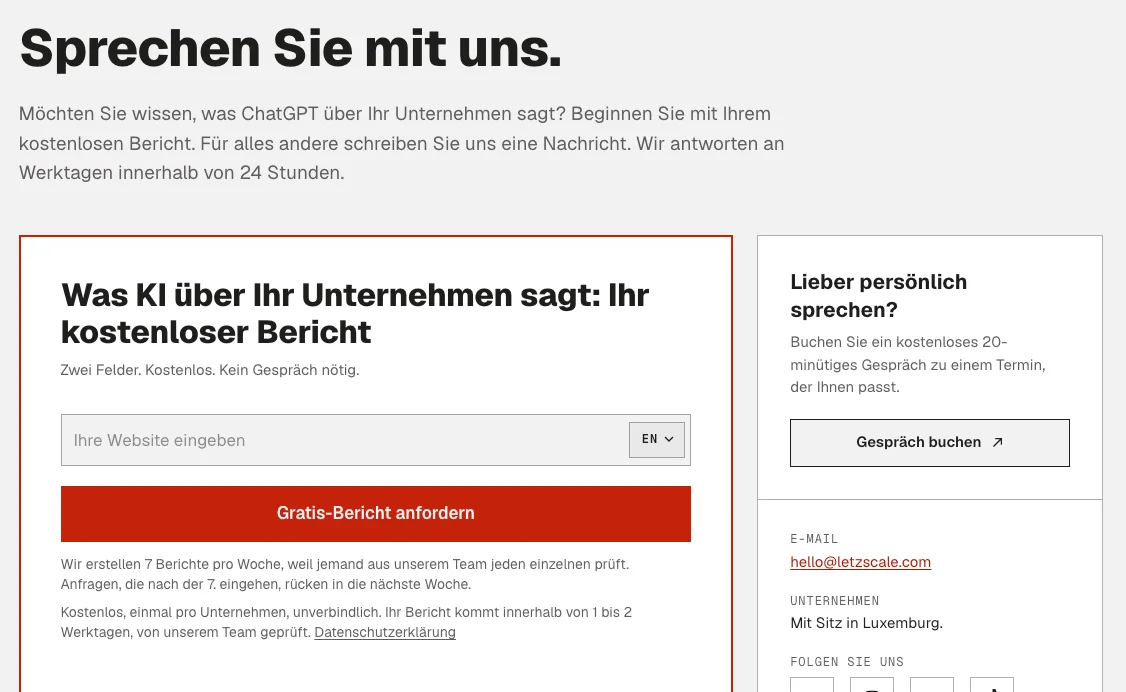Open the EN language dropdown
Viewport: 1126px width, 692px height.
coord(656,439)
